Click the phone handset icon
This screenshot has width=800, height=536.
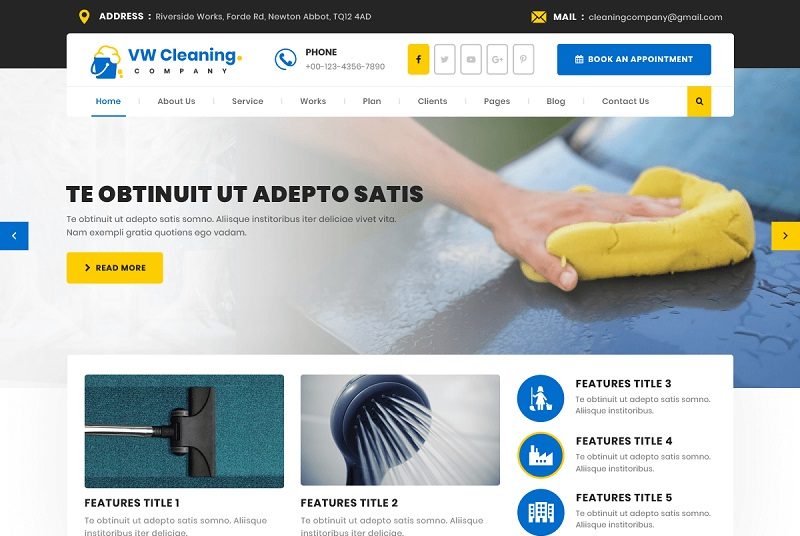coord(285,59)
